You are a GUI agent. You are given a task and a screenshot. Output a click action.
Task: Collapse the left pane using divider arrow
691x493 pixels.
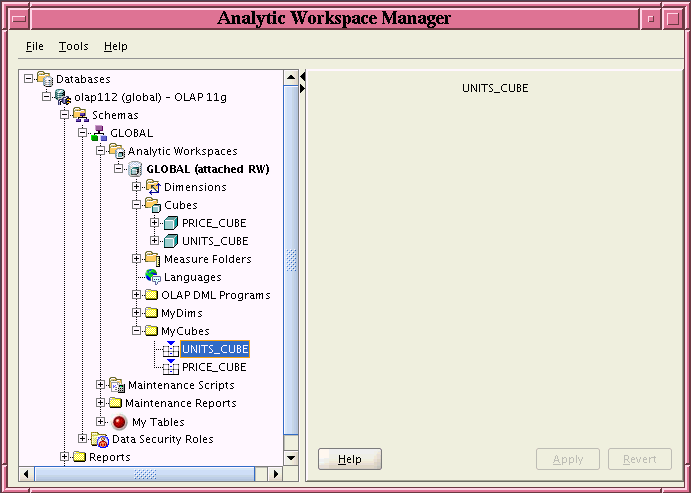pos(302,77)
